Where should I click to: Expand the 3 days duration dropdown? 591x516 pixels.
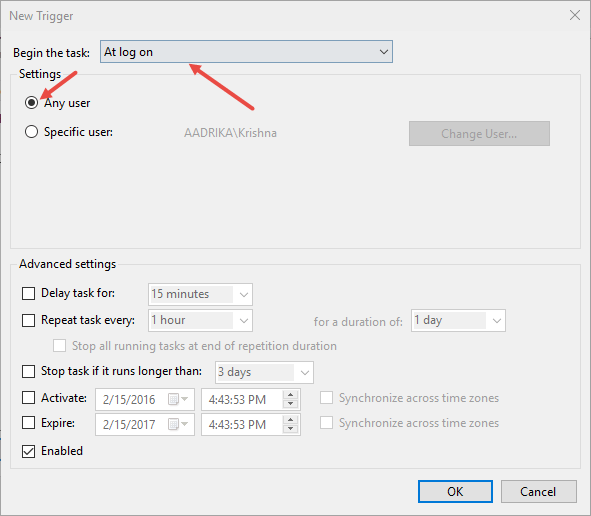(264, 372)
